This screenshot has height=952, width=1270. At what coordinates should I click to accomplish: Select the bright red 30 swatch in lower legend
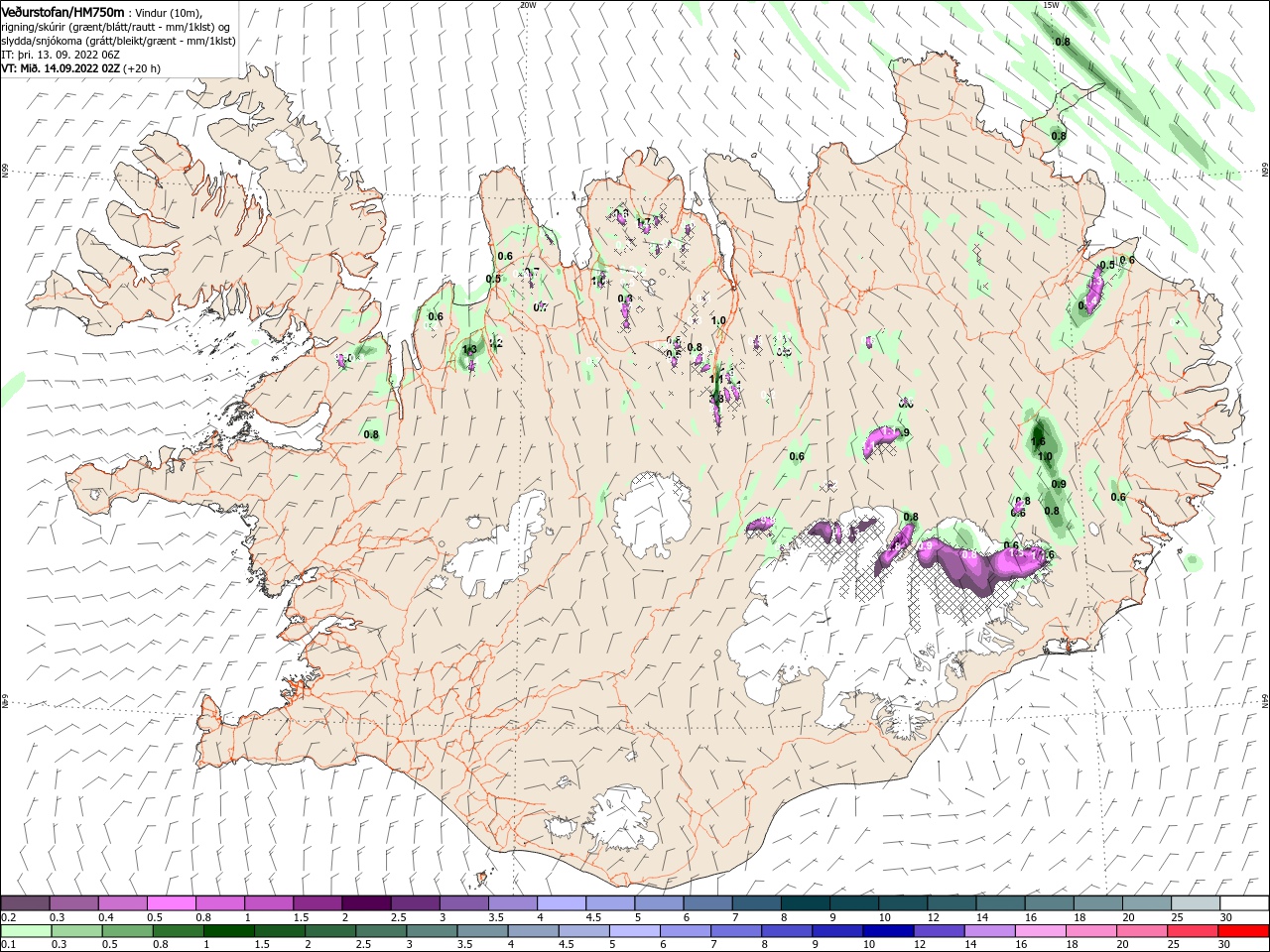click(x=1242, y=931)
